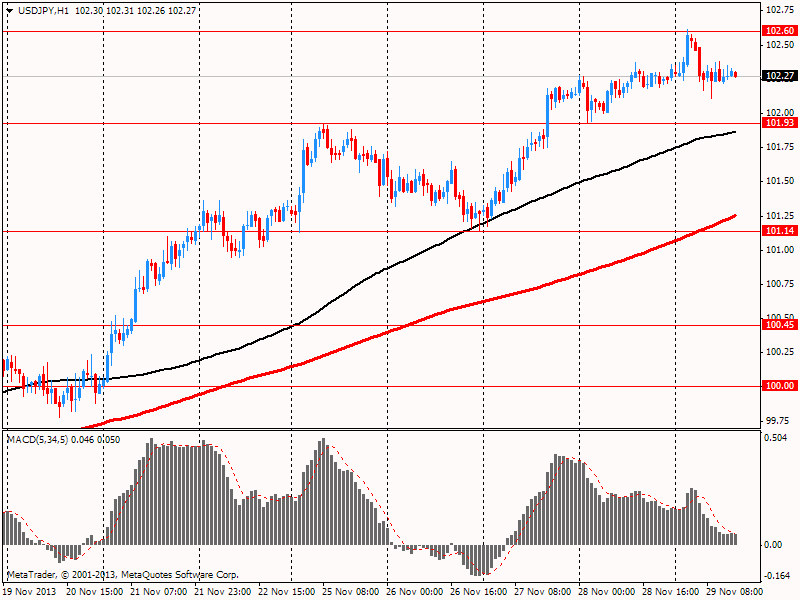Click the 100.45 level price label

click(779, 325)
